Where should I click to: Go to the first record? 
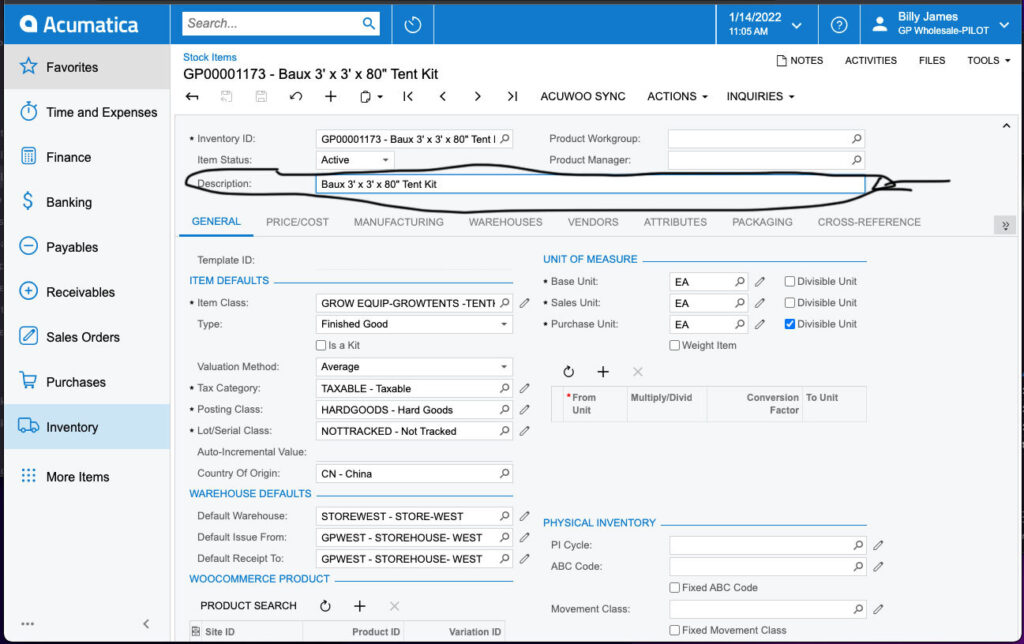click(408, 97)
